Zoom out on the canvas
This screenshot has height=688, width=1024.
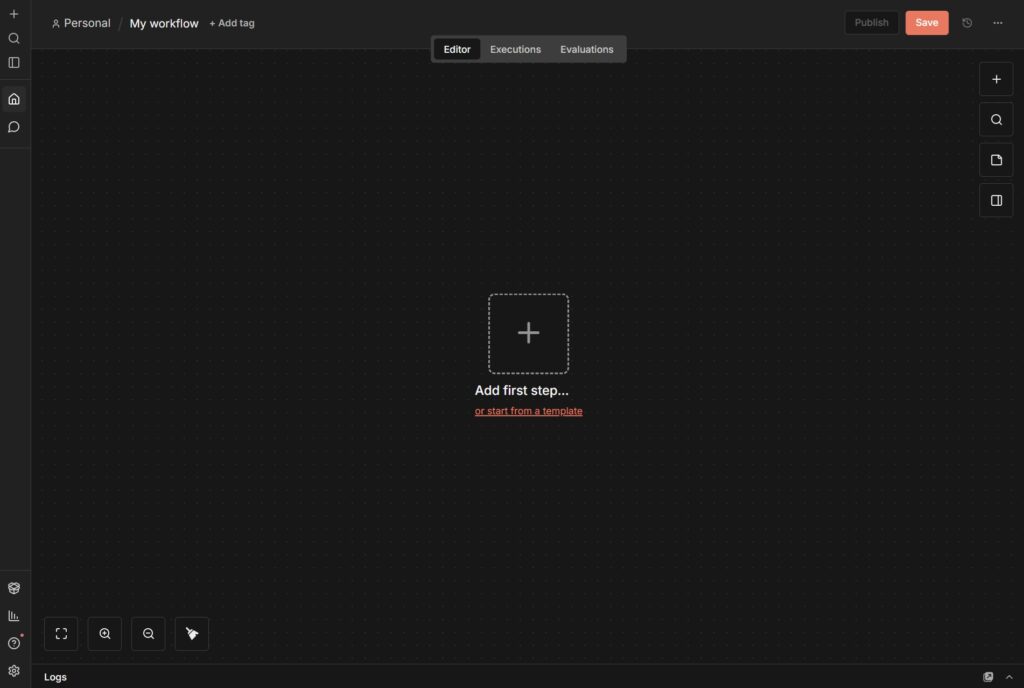click(148, 633)
